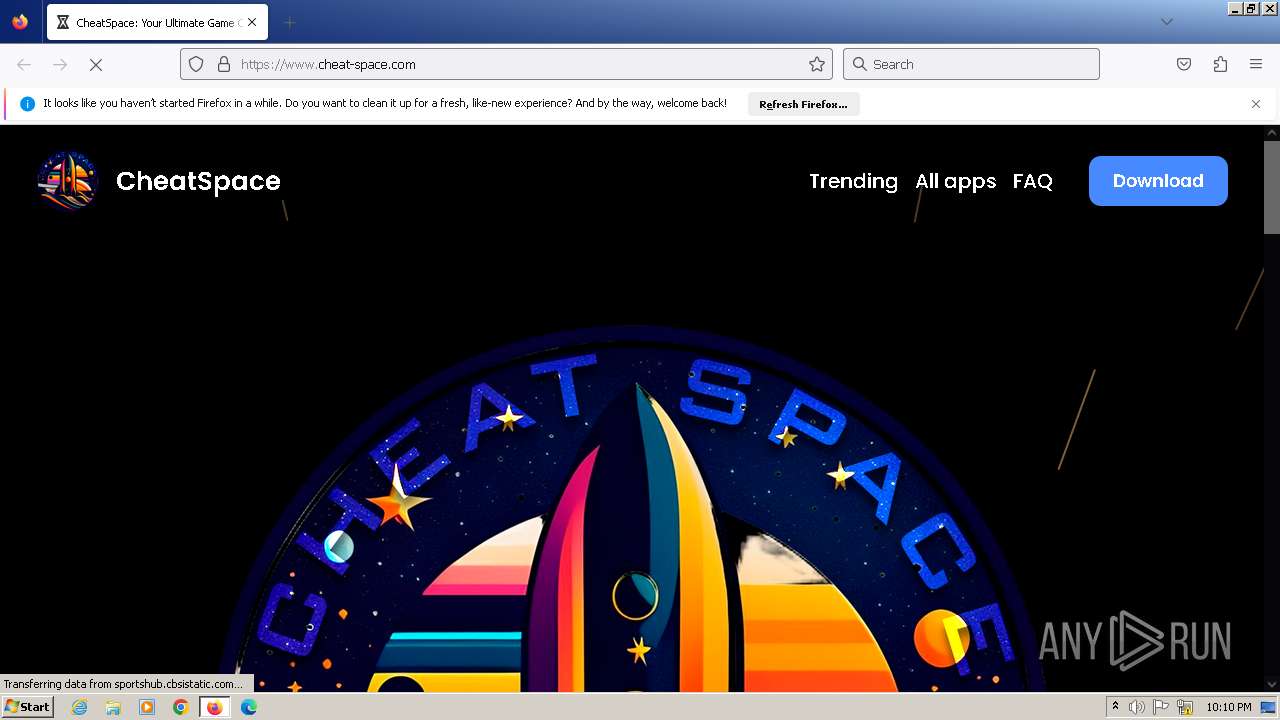The image size is (1280, 720).
Task: Minimize the Firefox window
Action: [1234, 8]
